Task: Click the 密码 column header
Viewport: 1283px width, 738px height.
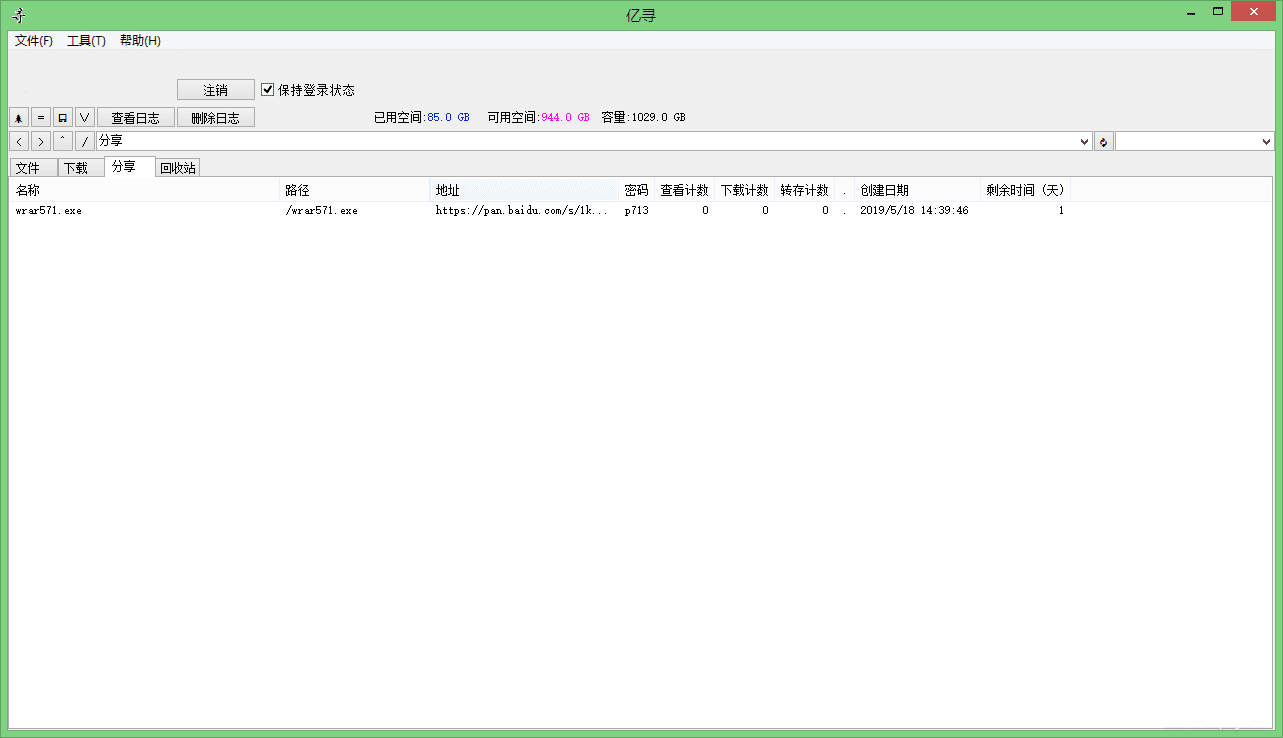Action: point(637,190)
